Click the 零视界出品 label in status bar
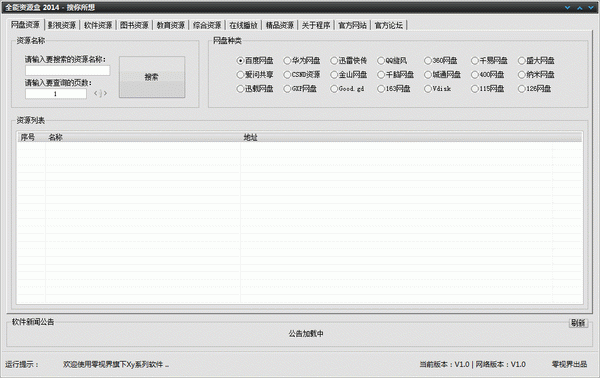 pyautogui.click(x=569, y=364)
